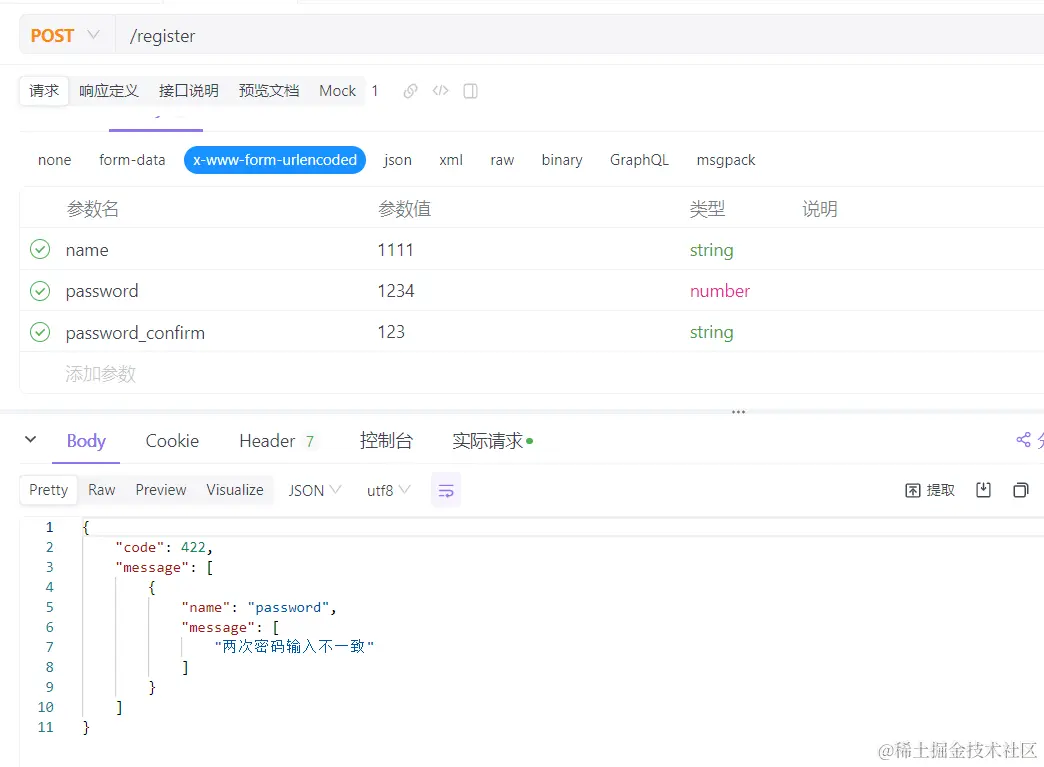Screen dimensions: 1044x767
Task: Open the 控制台 tab
Action: coord(386,441)
